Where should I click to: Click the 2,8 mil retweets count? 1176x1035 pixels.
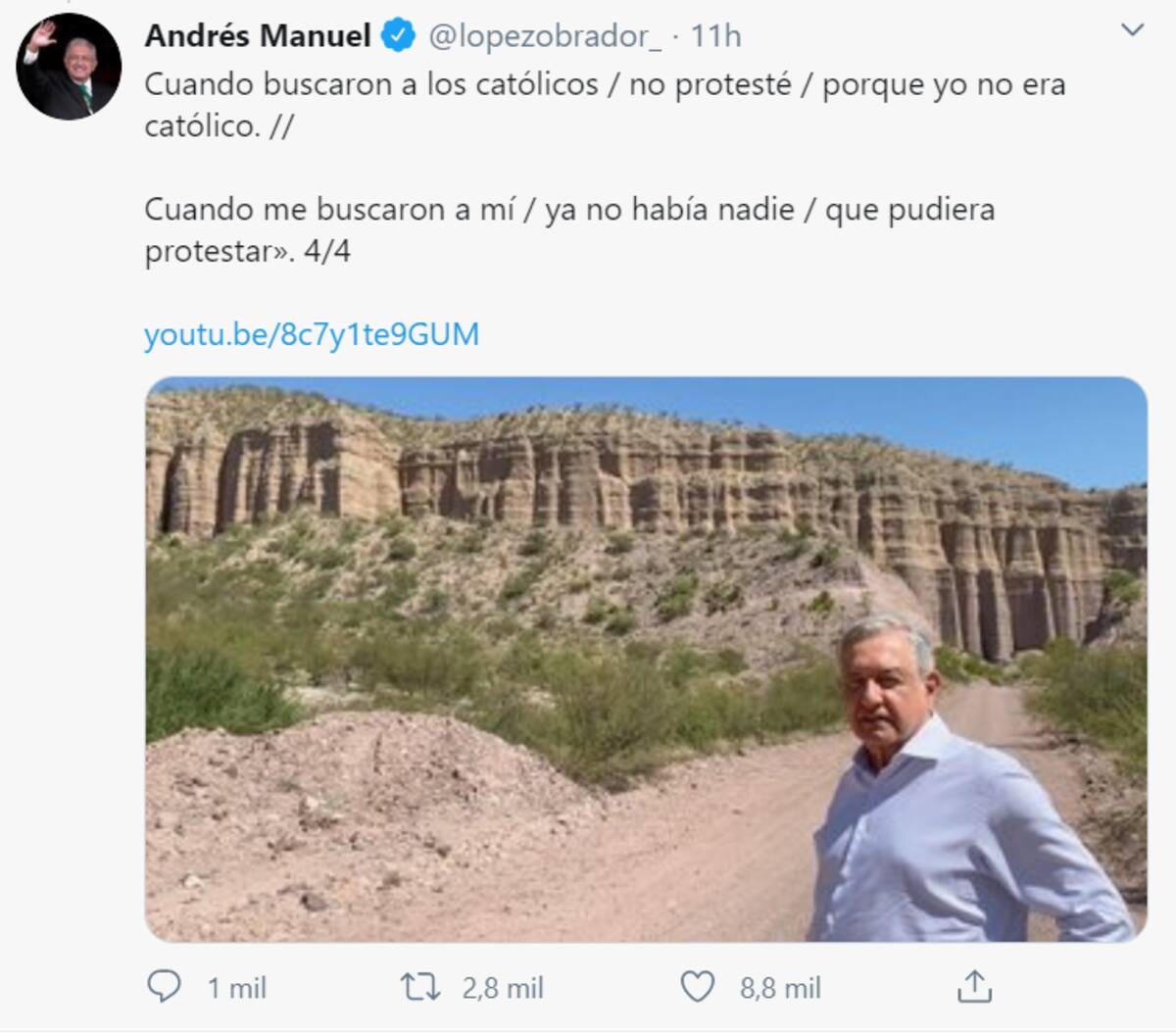(503, 988)
